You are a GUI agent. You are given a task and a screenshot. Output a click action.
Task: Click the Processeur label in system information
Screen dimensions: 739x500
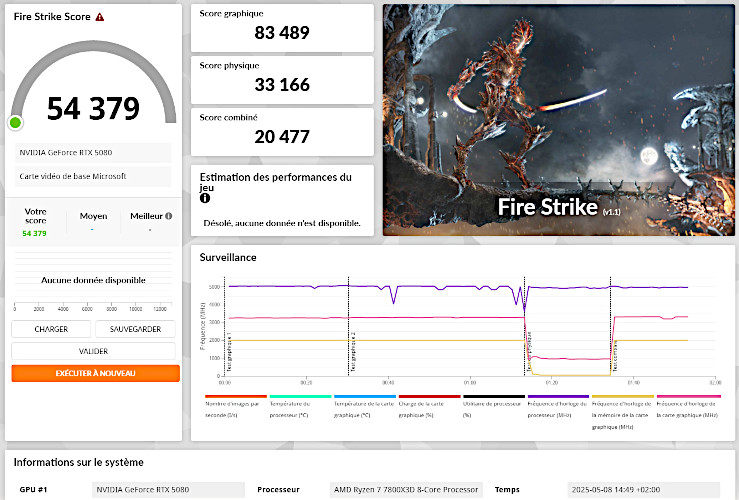point(278,490)
